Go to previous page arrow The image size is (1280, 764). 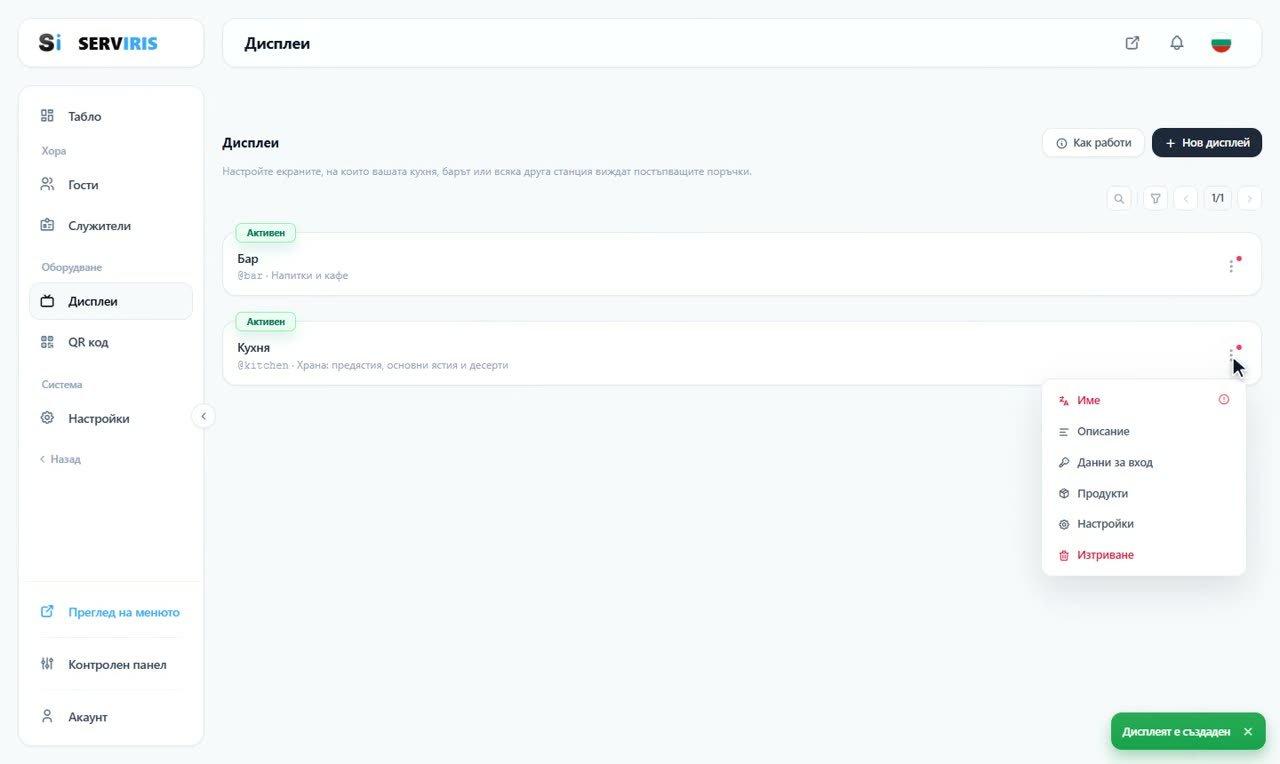(1186, 198)
